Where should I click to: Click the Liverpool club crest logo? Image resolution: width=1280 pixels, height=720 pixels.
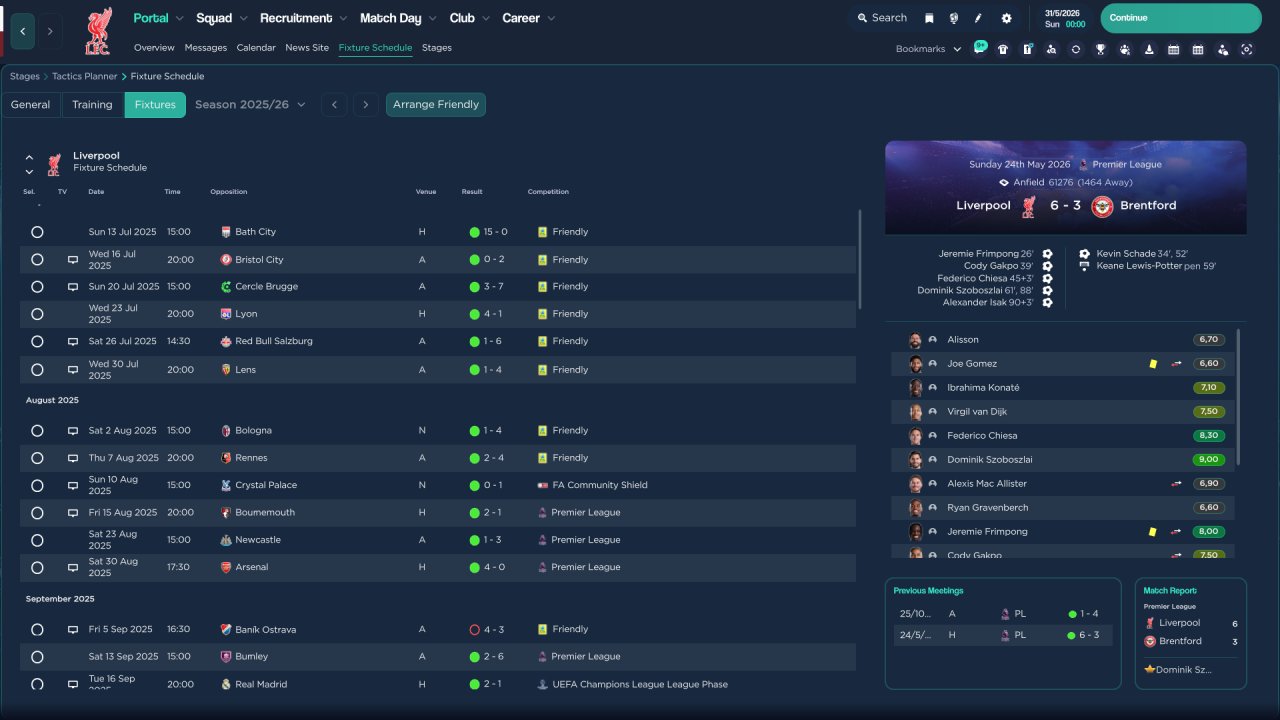(98, 31)
